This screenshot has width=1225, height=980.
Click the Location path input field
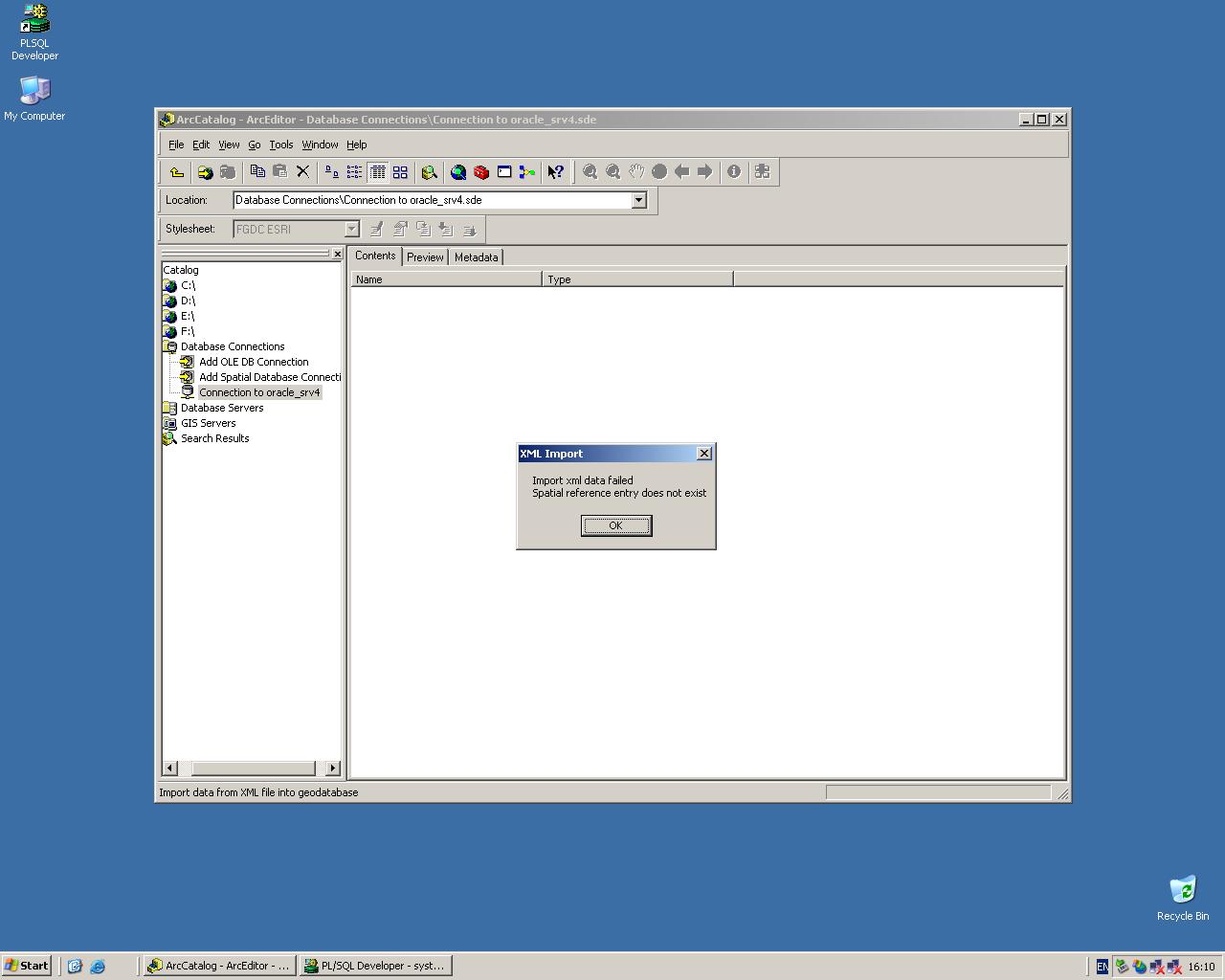coord(432,200)
